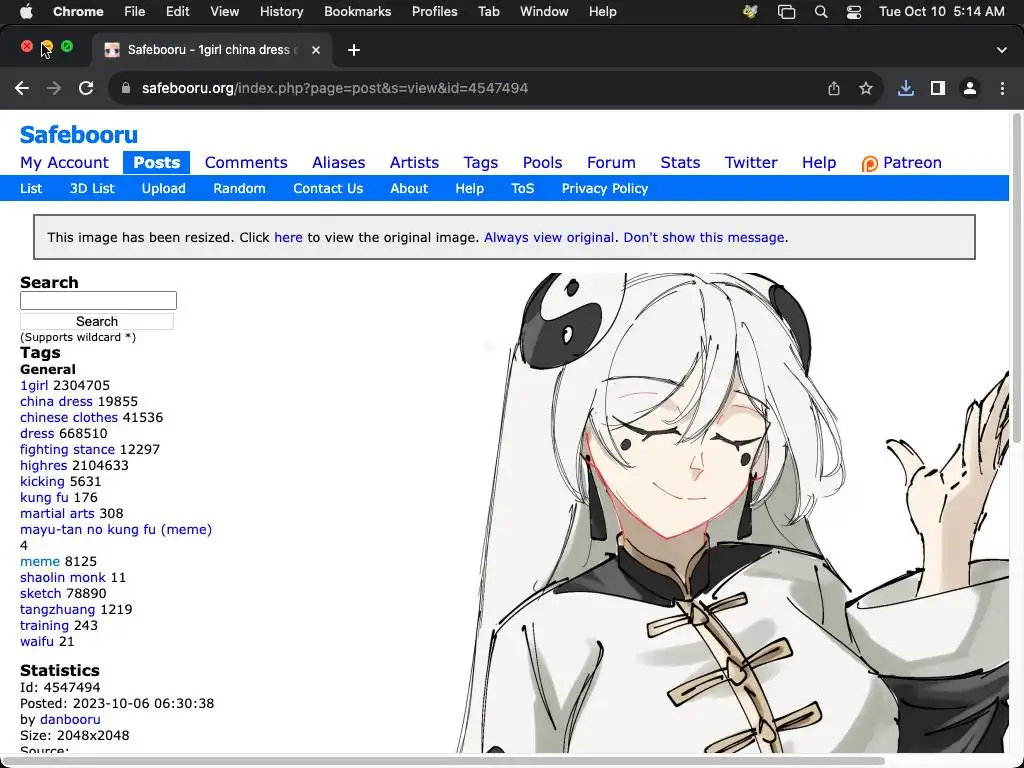Open the Artists page

(x=415, y=163)
